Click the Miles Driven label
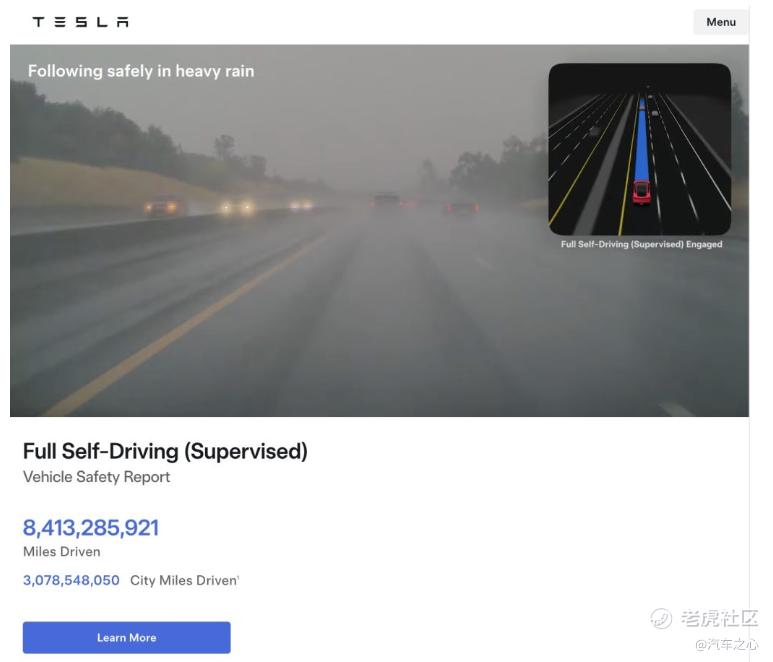The height and width of the screenshot is (662, 773). [x=62, y=552]
